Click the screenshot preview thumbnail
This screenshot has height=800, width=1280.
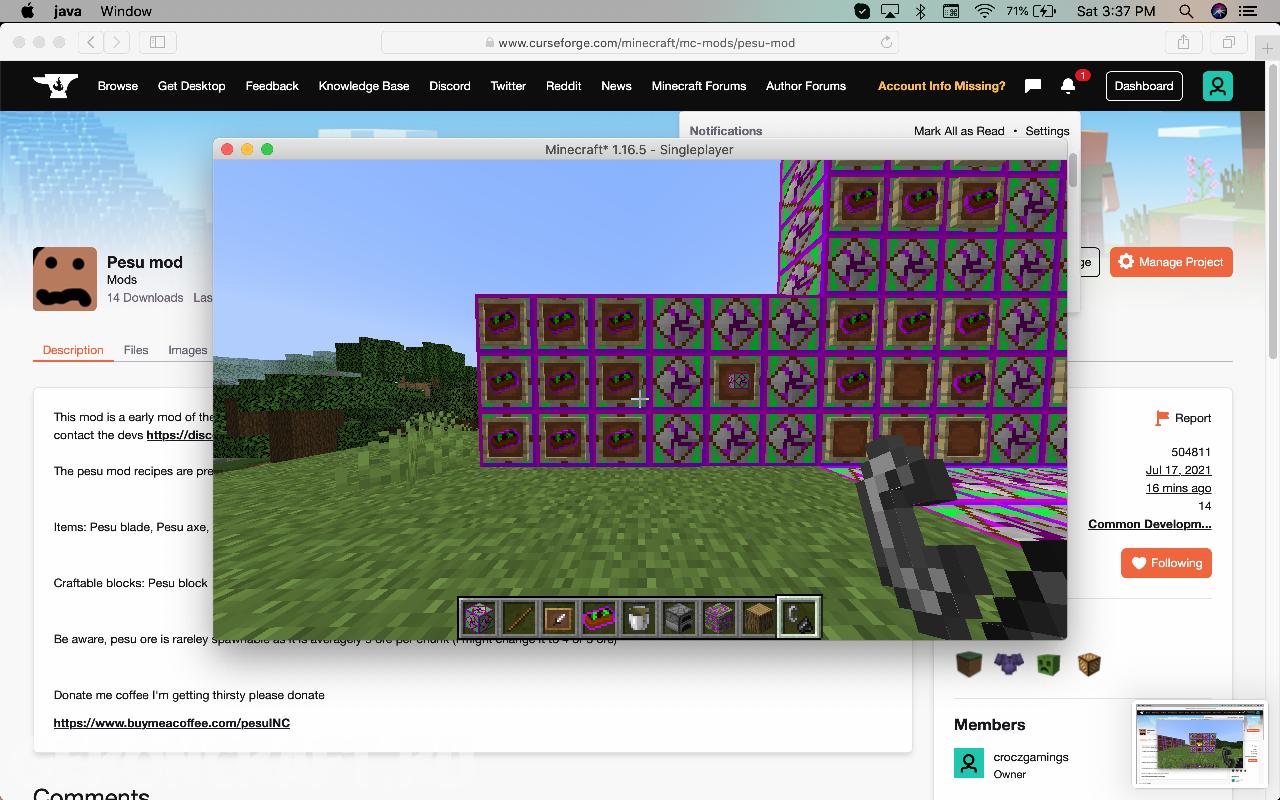1199,744
